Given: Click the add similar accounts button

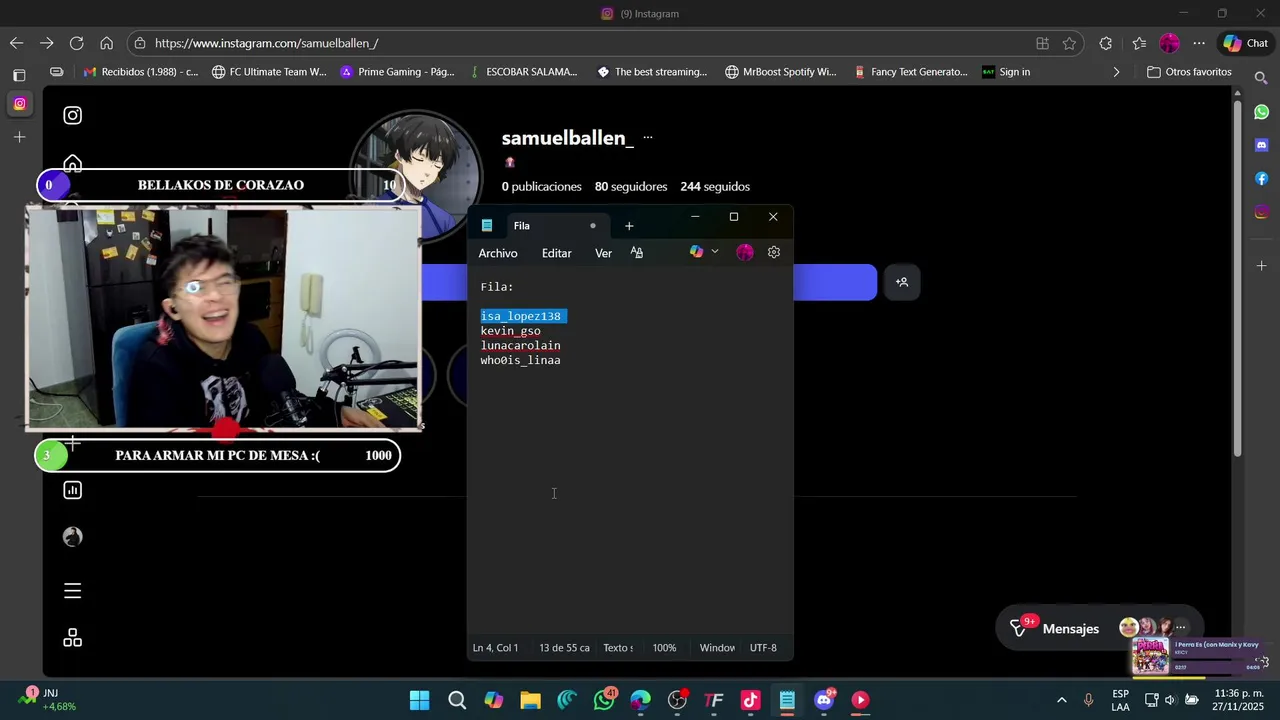Looking at the screenshot, I should pos(902,283).
